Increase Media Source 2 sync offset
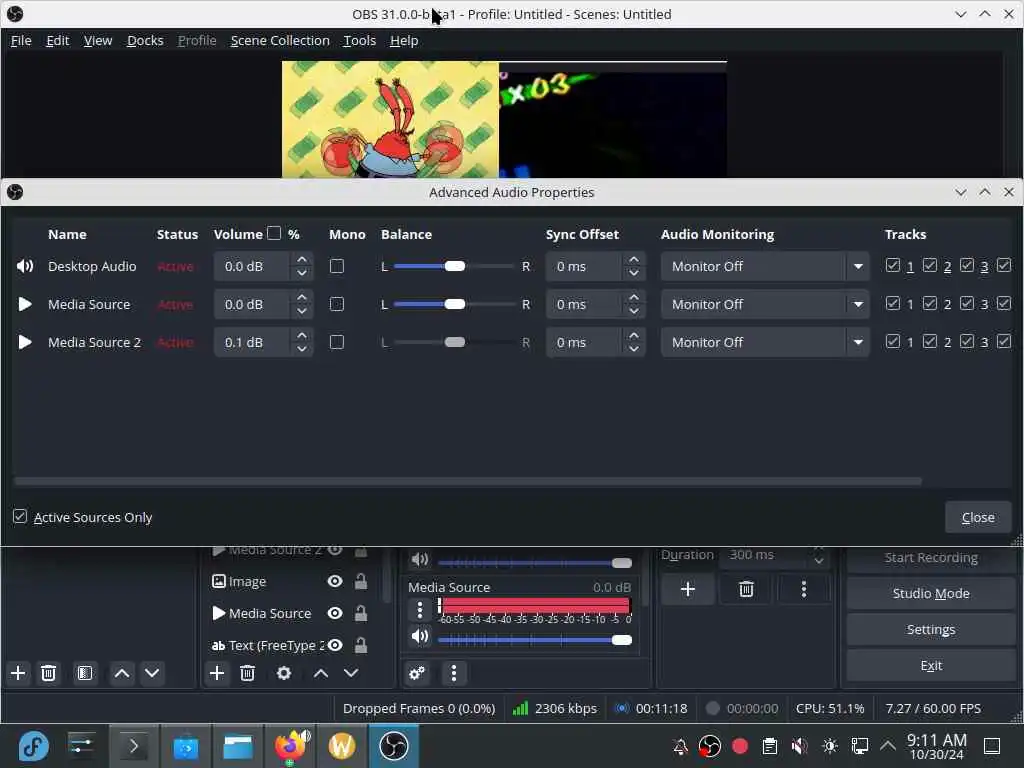Screen dimensions: 1024x768 tap(633, 336)
